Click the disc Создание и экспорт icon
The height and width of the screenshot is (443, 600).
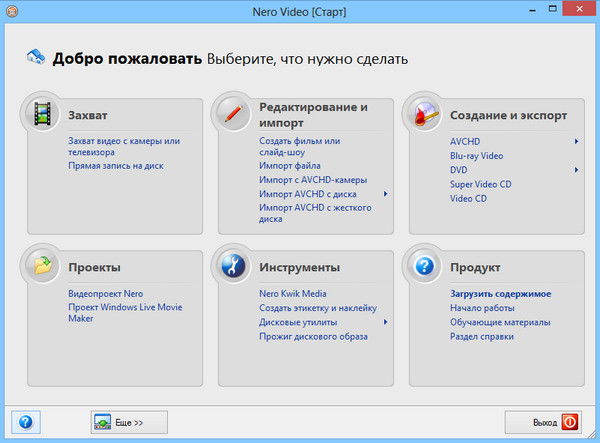(424, 114)
